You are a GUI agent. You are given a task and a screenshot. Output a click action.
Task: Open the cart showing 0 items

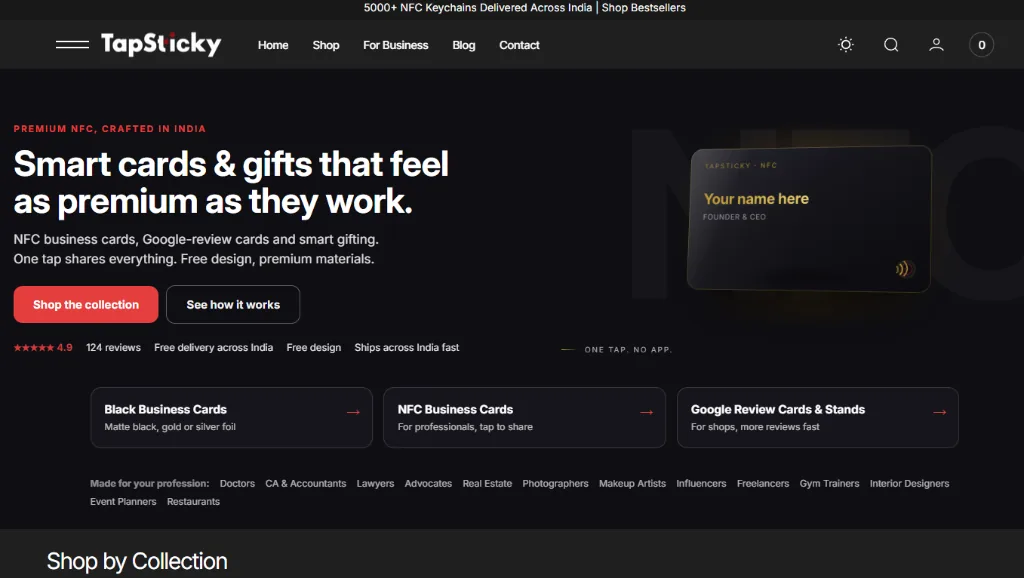(x=981, y=44)
